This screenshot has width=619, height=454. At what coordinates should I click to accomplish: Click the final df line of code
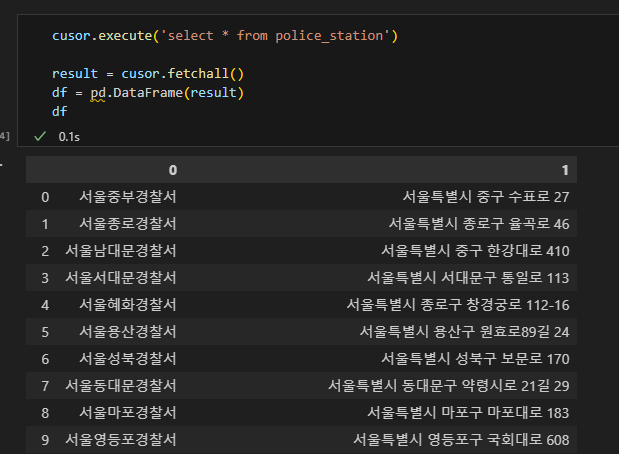point(60,112)
